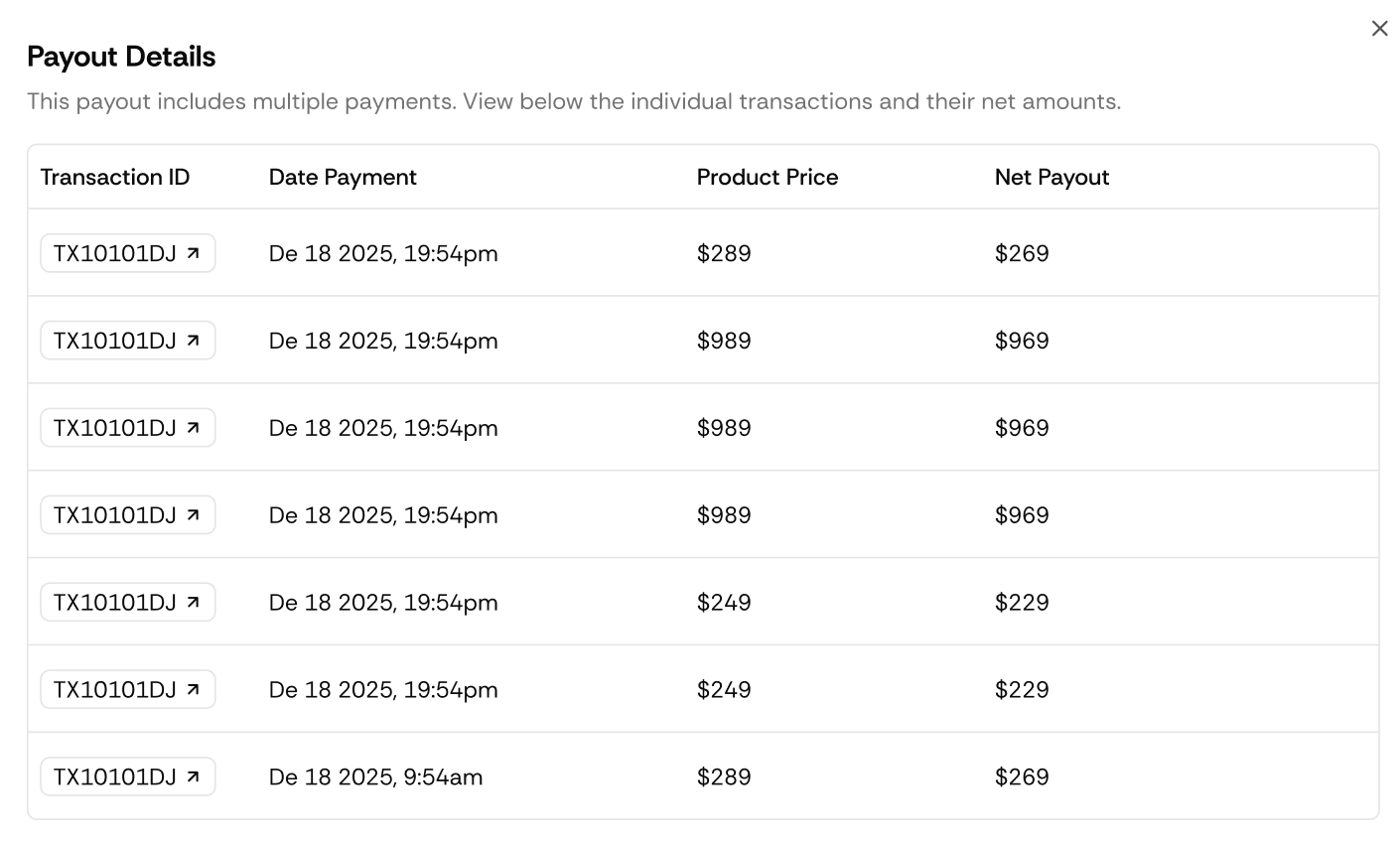Select the 9:54am date cell
The height and width of the screenshot is (844, 1400).
point(375,776)
